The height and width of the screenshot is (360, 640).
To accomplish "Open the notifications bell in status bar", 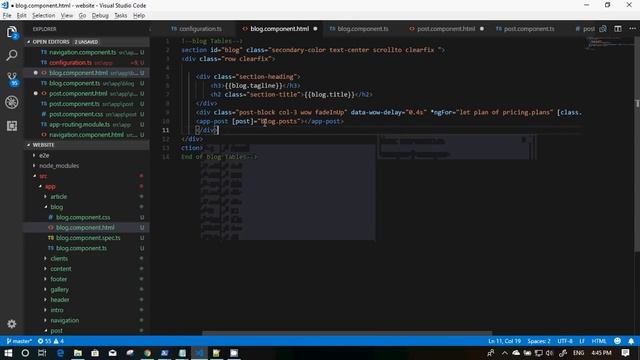I will [631, 341].
